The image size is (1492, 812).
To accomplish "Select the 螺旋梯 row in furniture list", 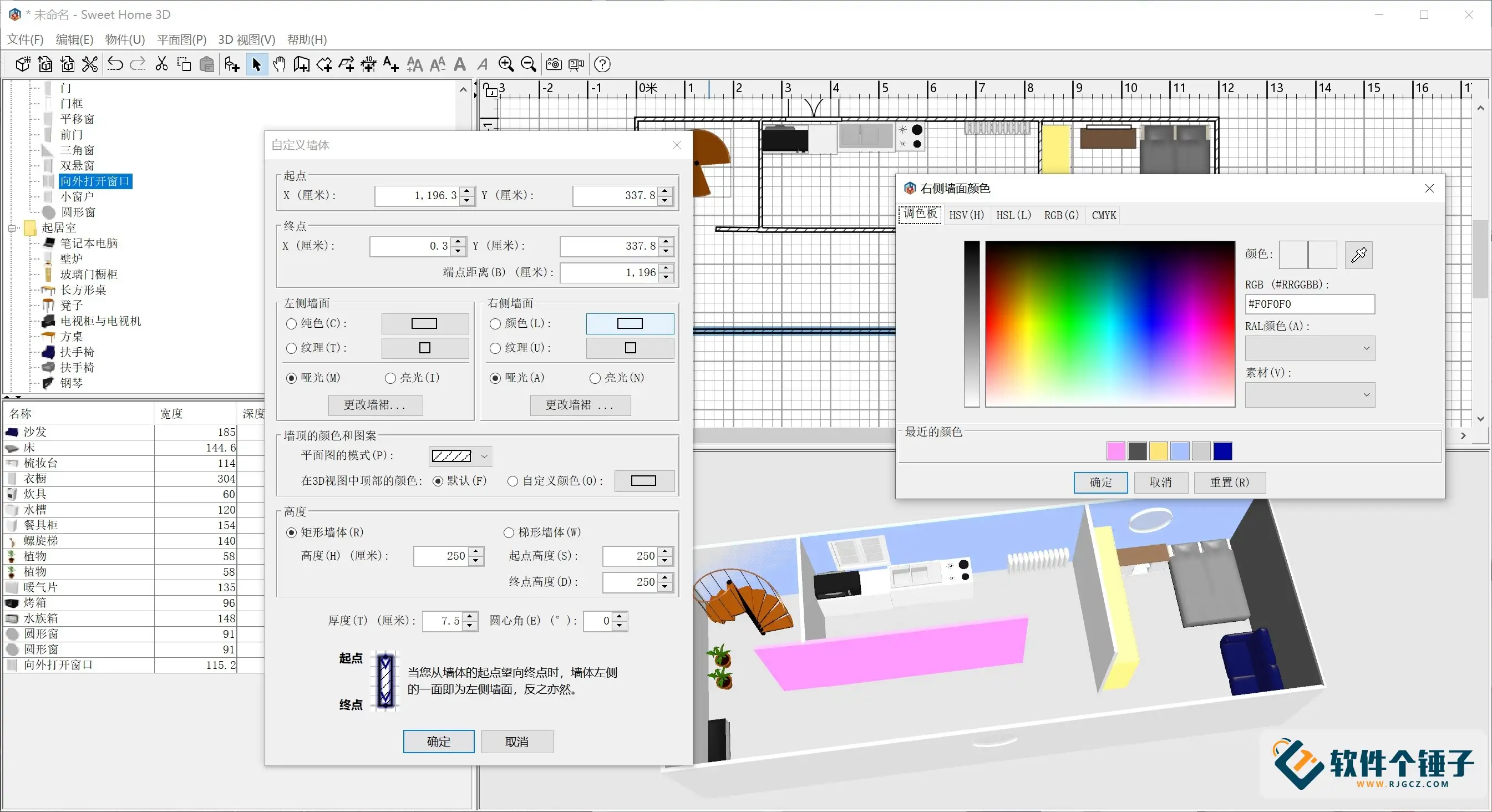I will (x=120, y=541).
